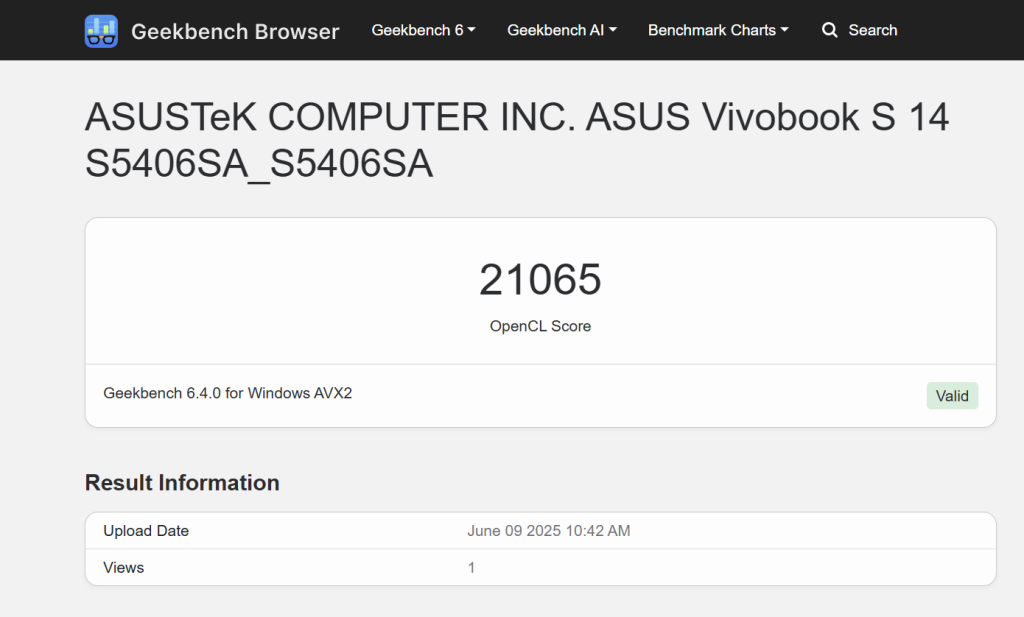Click the OpenCL Score label
This screenshot has height=617, width=1024.
click(540, 326)
